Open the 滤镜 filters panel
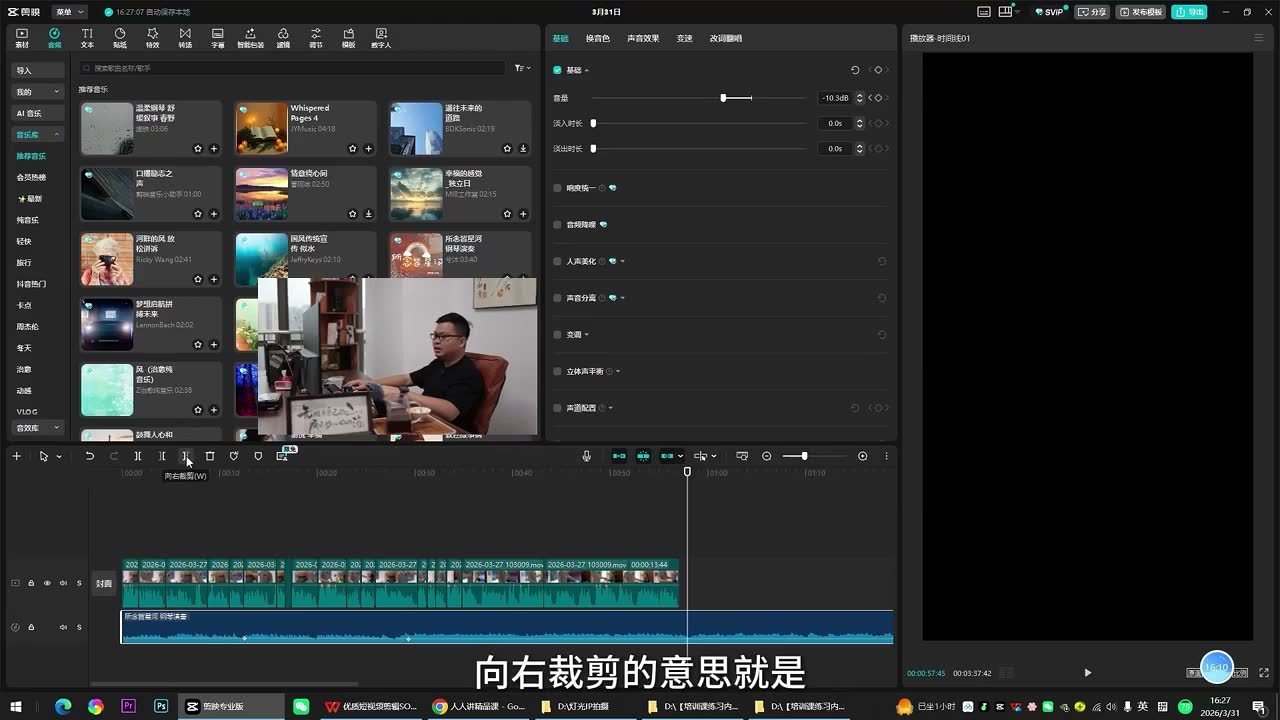Viewport: 1280px width, 720px height. 283,38
